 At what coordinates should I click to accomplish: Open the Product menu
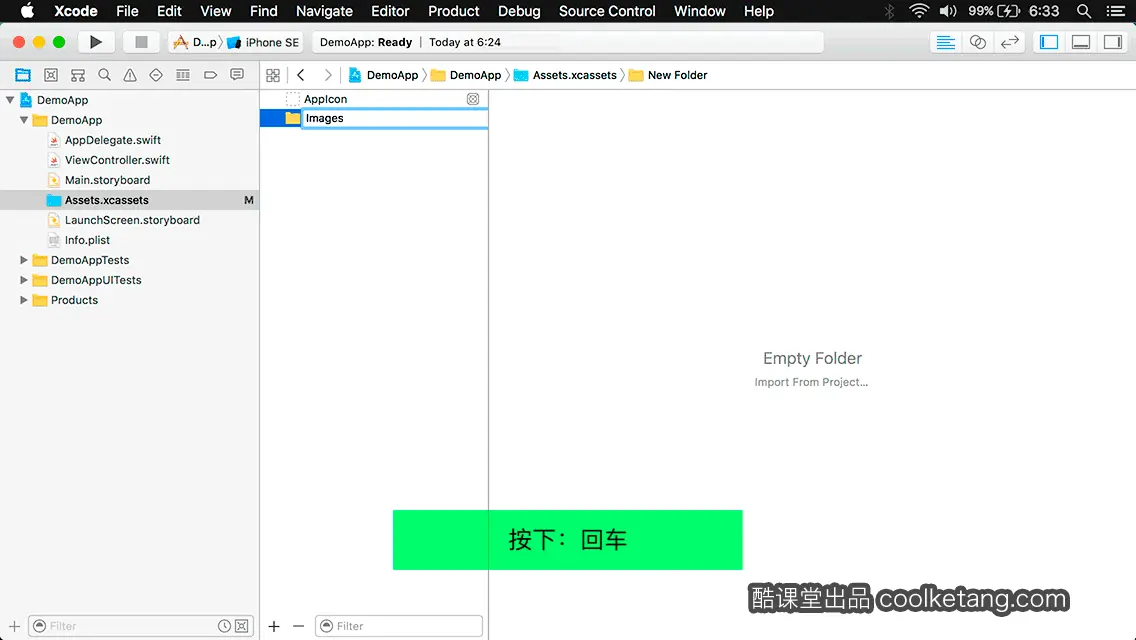click(x=454, y=11)
